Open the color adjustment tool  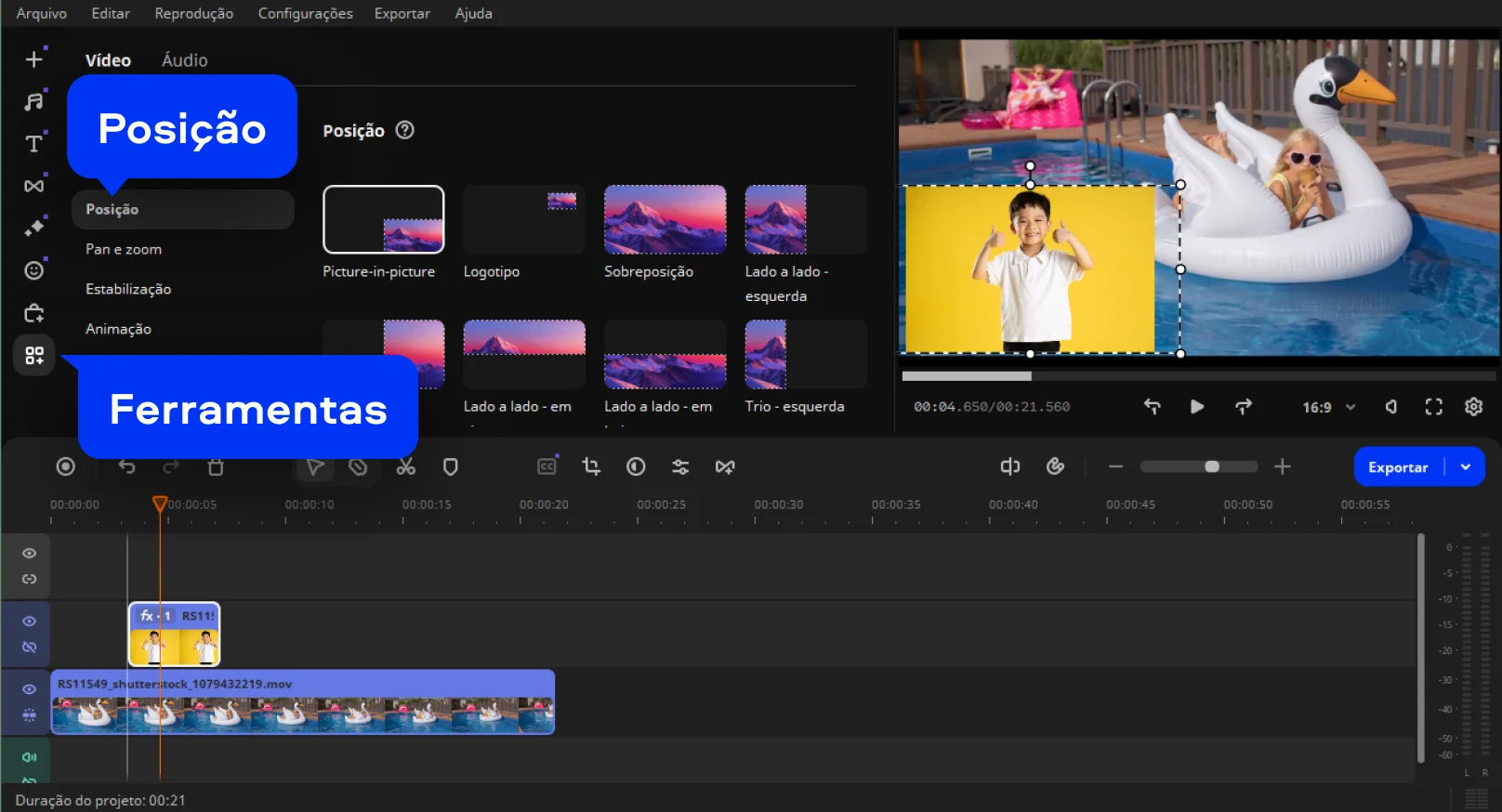pyautogui.click(x=636, y=467)
